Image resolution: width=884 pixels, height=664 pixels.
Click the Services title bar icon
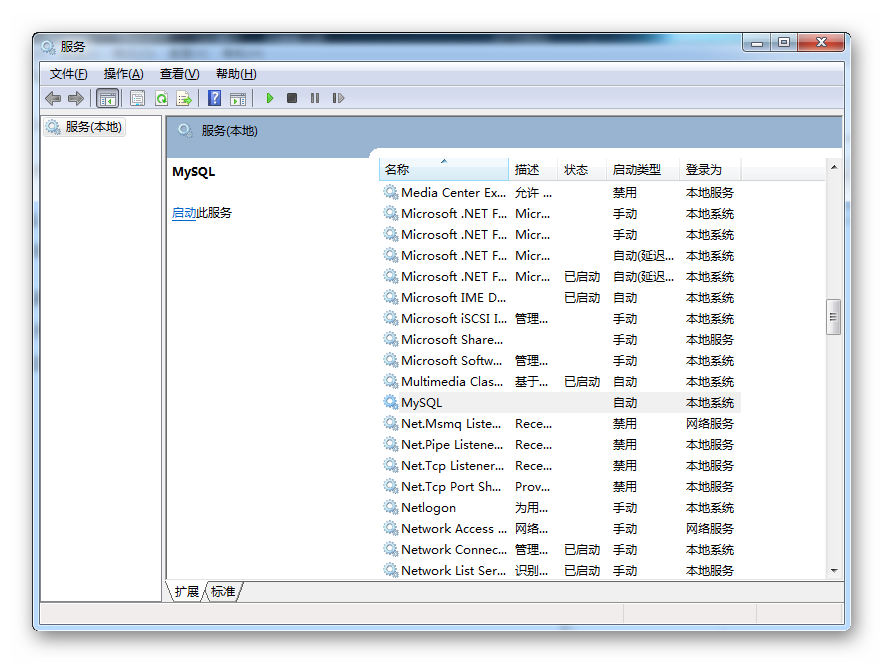click(48, 46)
